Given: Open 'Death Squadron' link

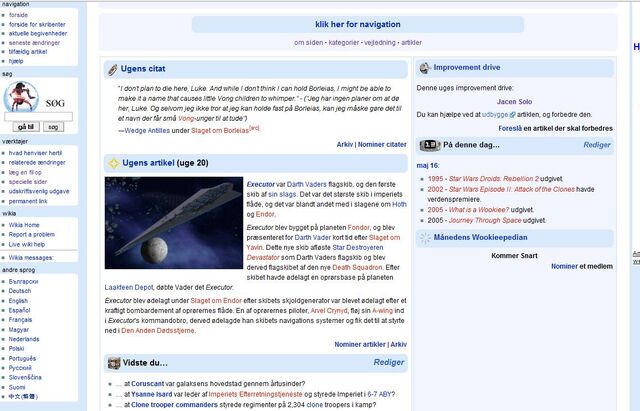Looking at the screenshot, I should [x=357, y=268].
